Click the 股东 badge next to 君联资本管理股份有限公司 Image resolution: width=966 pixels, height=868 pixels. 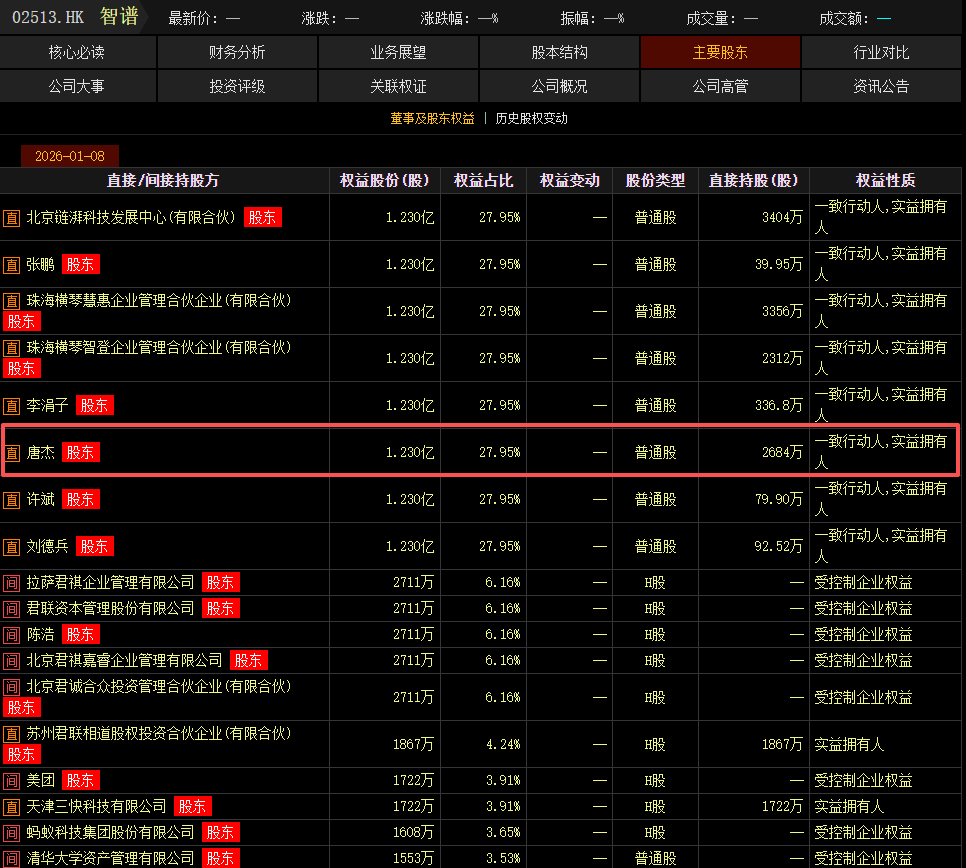220,608
